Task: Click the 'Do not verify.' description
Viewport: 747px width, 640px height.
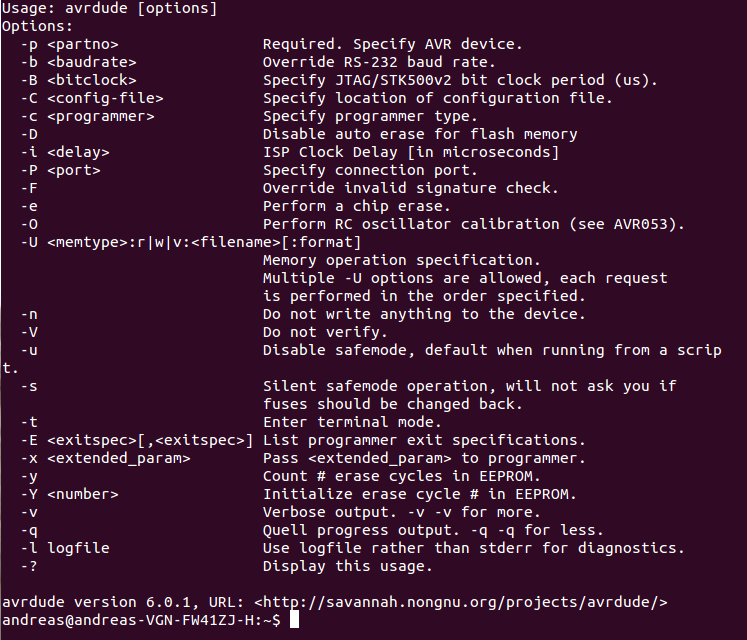Action: (x=325, y=332)
